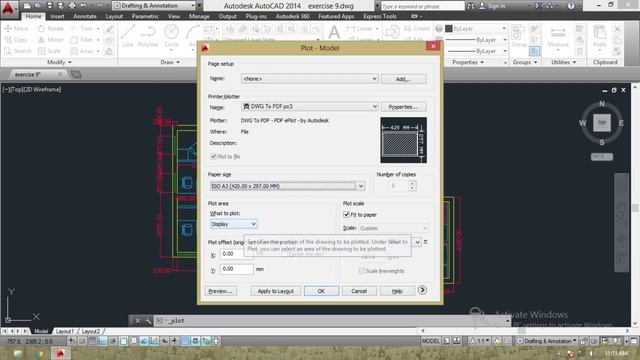Switch to the Annotate ribbon tab
The image size is (640, 360).
pyautogui.click(x=85, y=16)
